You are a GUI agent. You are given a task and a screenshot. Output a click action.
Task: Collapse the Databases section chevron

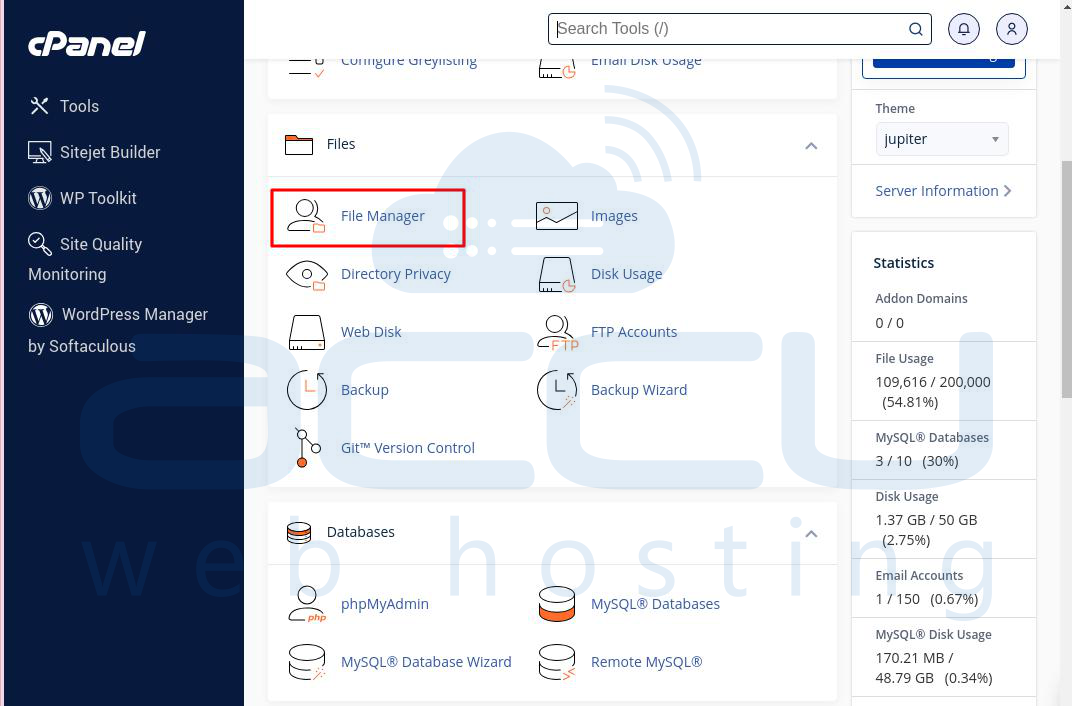(x=812, y=534)
